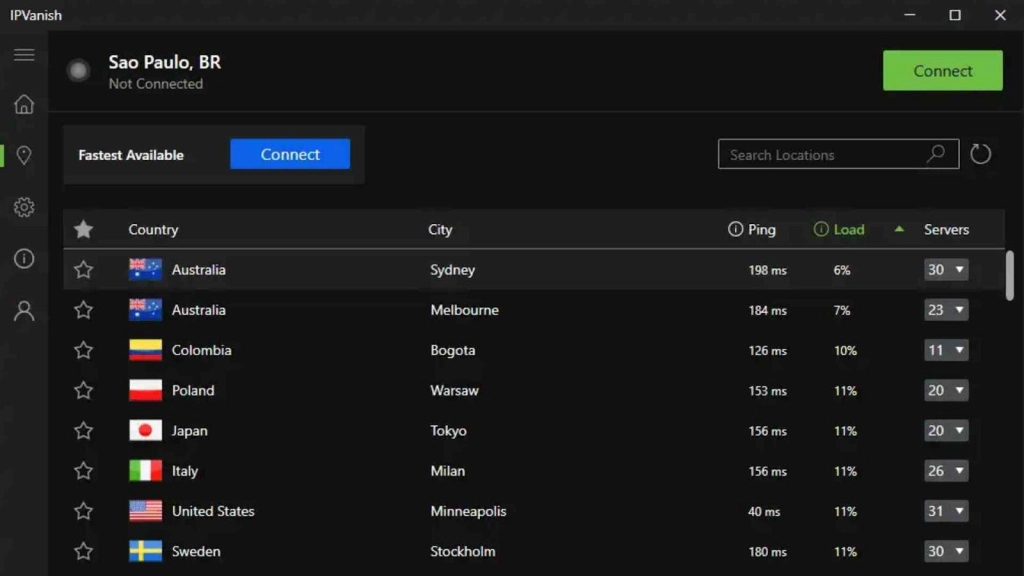This screenshot has width=1024, height=576.
Task: Click the Italy flag icon
Action: (145, 471)
